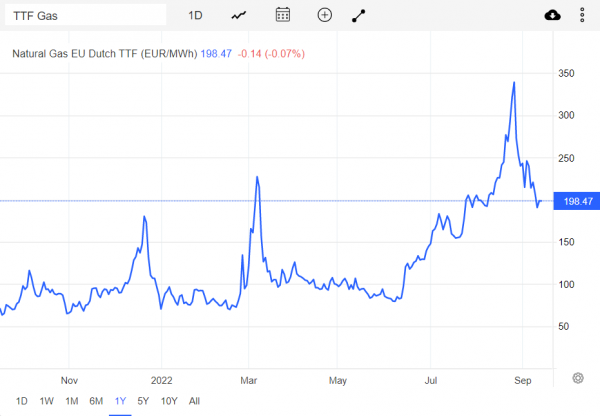Screen dimensions: 600x416
Task: Click the TTF Gas search field
Action: [86, 15]
